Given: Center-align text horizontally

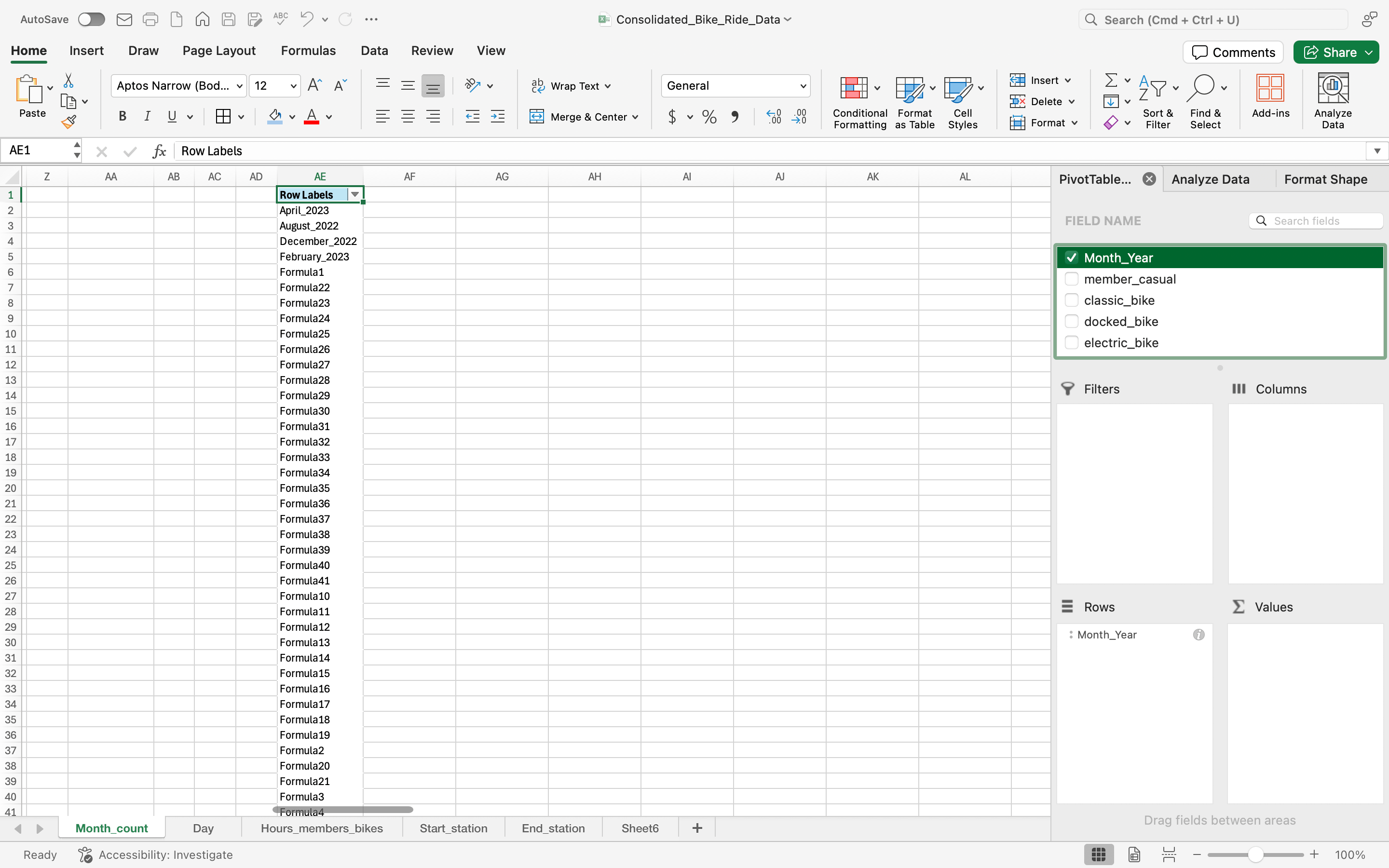Looking at the screenshot, I should (x=408, y=117).
